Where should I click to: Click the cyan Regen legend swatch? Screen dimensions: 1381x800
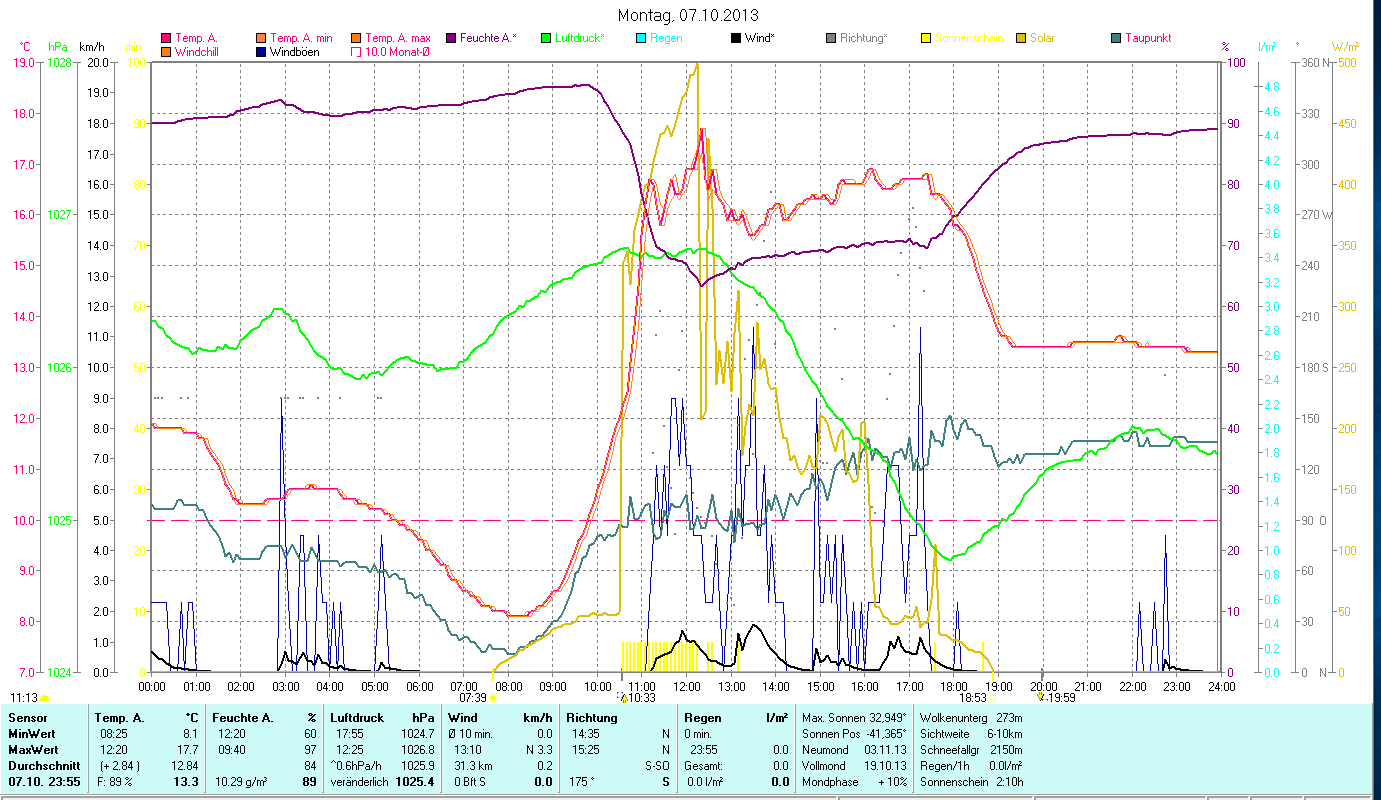pyautogui.click(x=640, y=38)
